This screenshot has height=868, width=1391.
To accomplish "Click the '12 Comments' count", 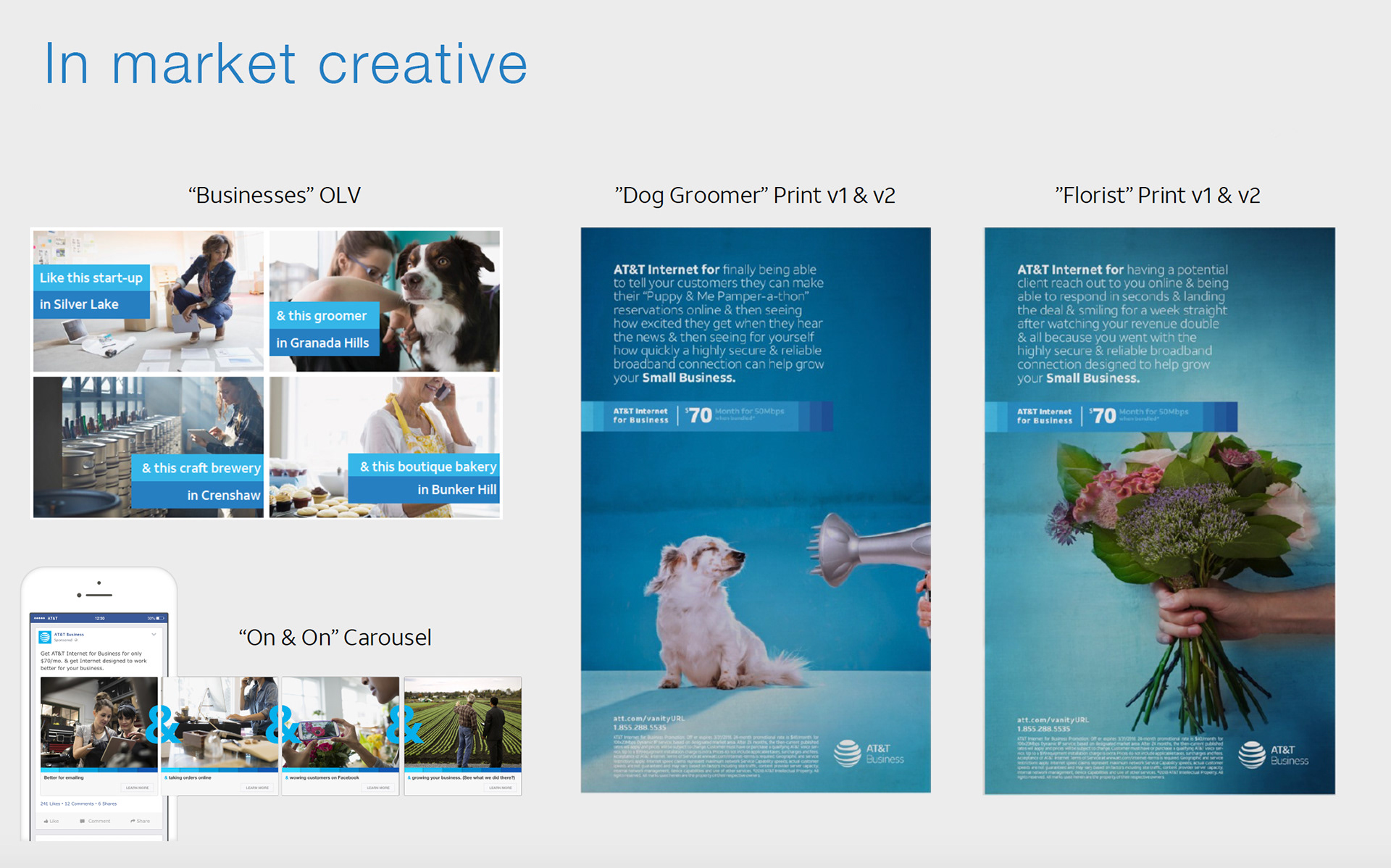I will point(79,804).
